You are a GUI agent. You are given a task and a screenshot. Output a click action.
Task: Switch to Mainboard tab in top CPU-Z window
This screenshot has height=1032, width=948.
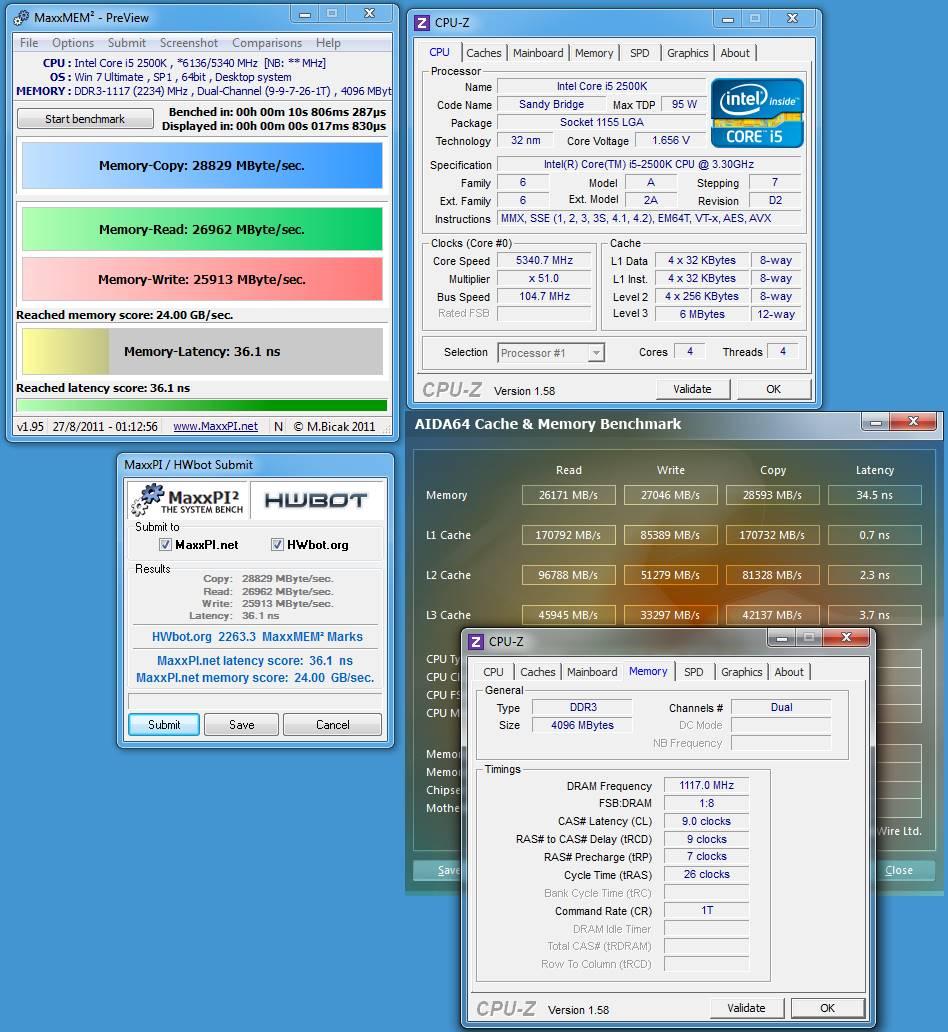538,53
